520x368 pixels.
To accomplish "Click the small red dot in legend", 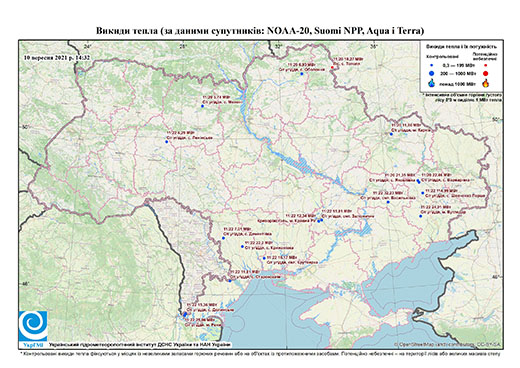I will tap(485, 65).
